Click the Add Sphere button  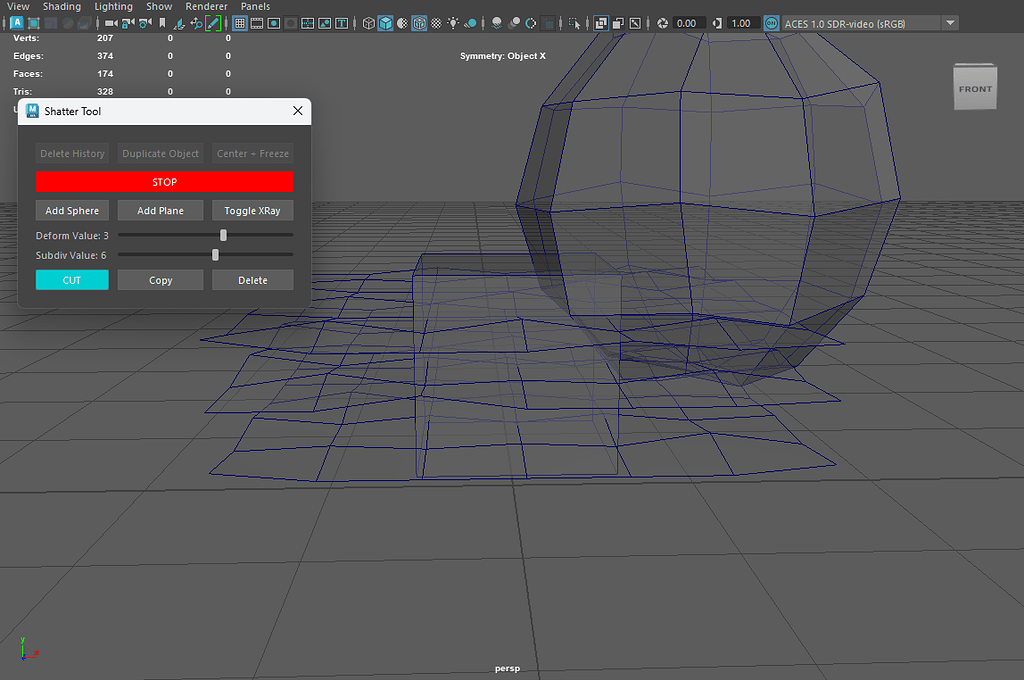[x=71, y=210]
